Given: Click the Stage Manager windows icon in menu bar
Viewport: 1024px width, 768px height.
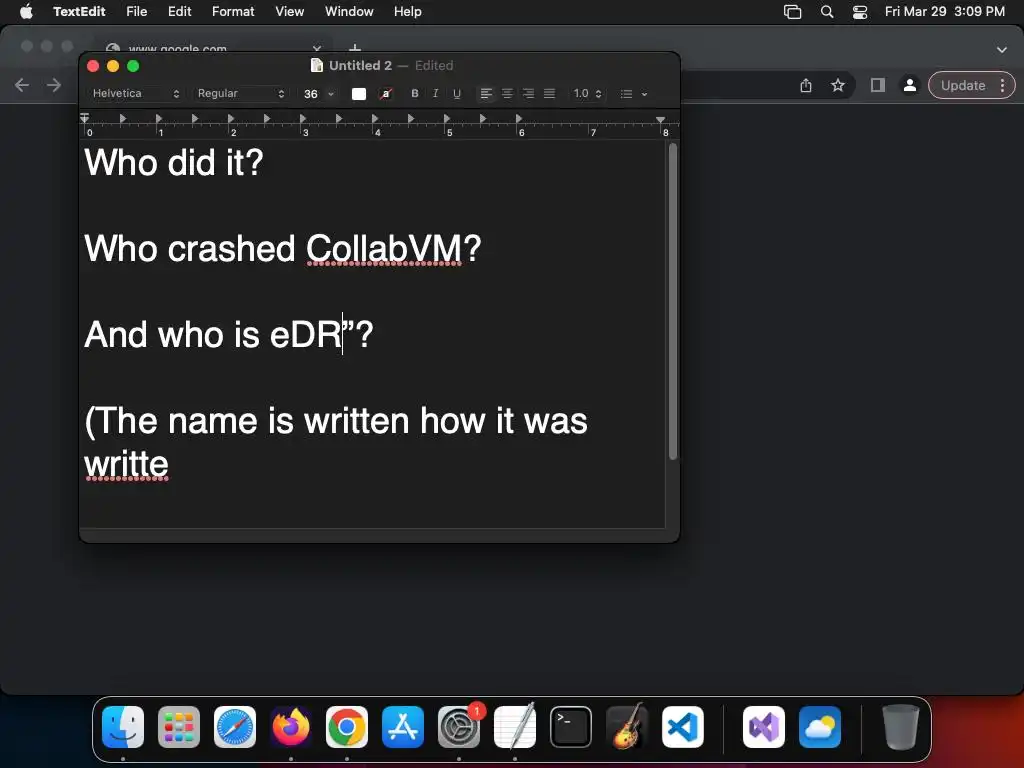Looking at the screenshot, I should click(792, 12).
